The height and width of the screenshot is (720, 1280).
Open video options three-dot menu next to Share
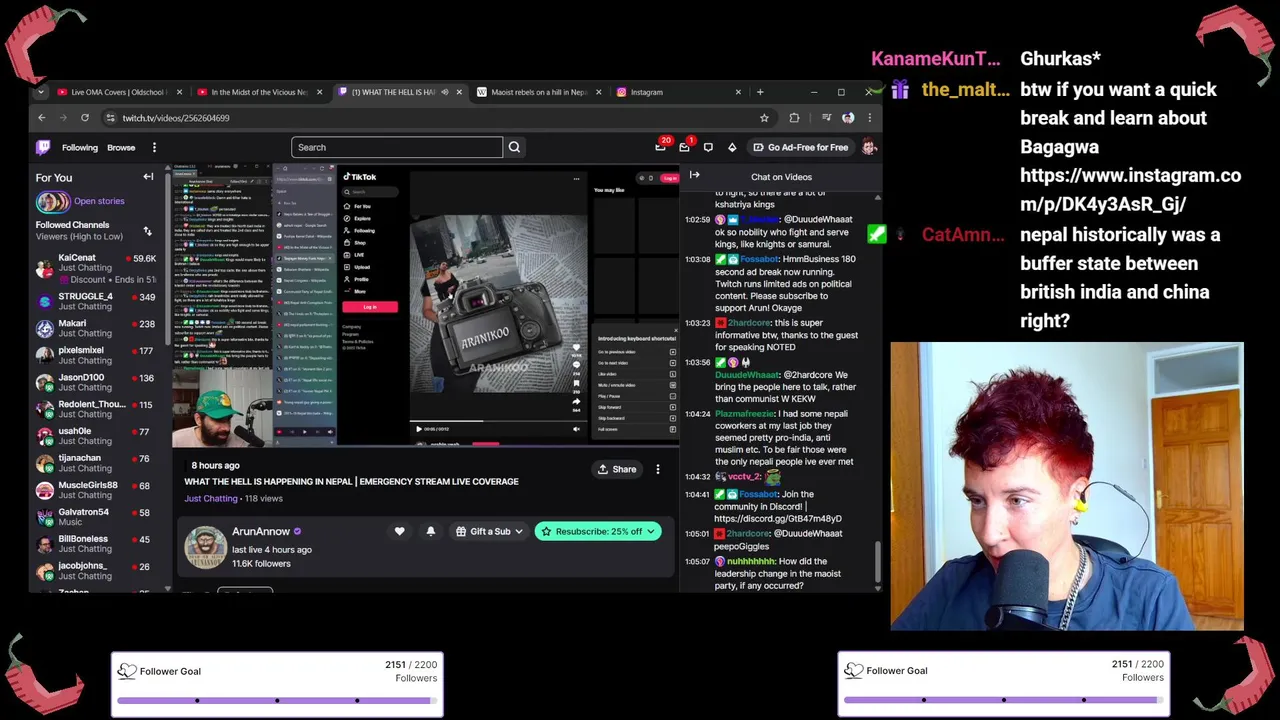(x=657, y=469)
